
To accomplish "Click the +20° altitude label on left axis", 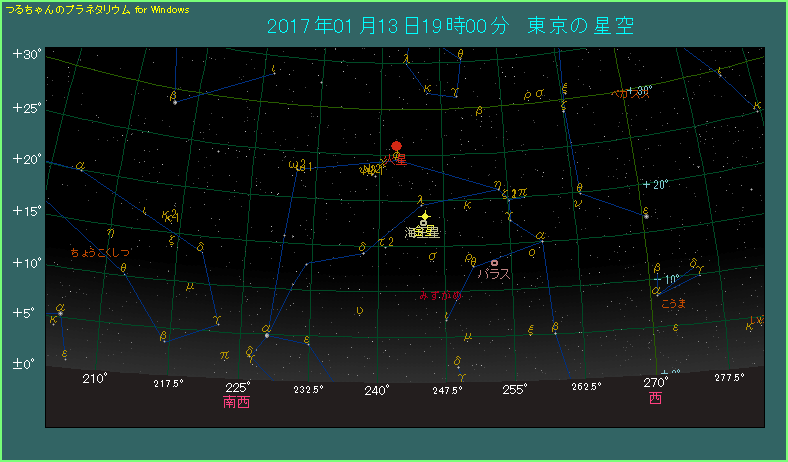I will 25,159.
